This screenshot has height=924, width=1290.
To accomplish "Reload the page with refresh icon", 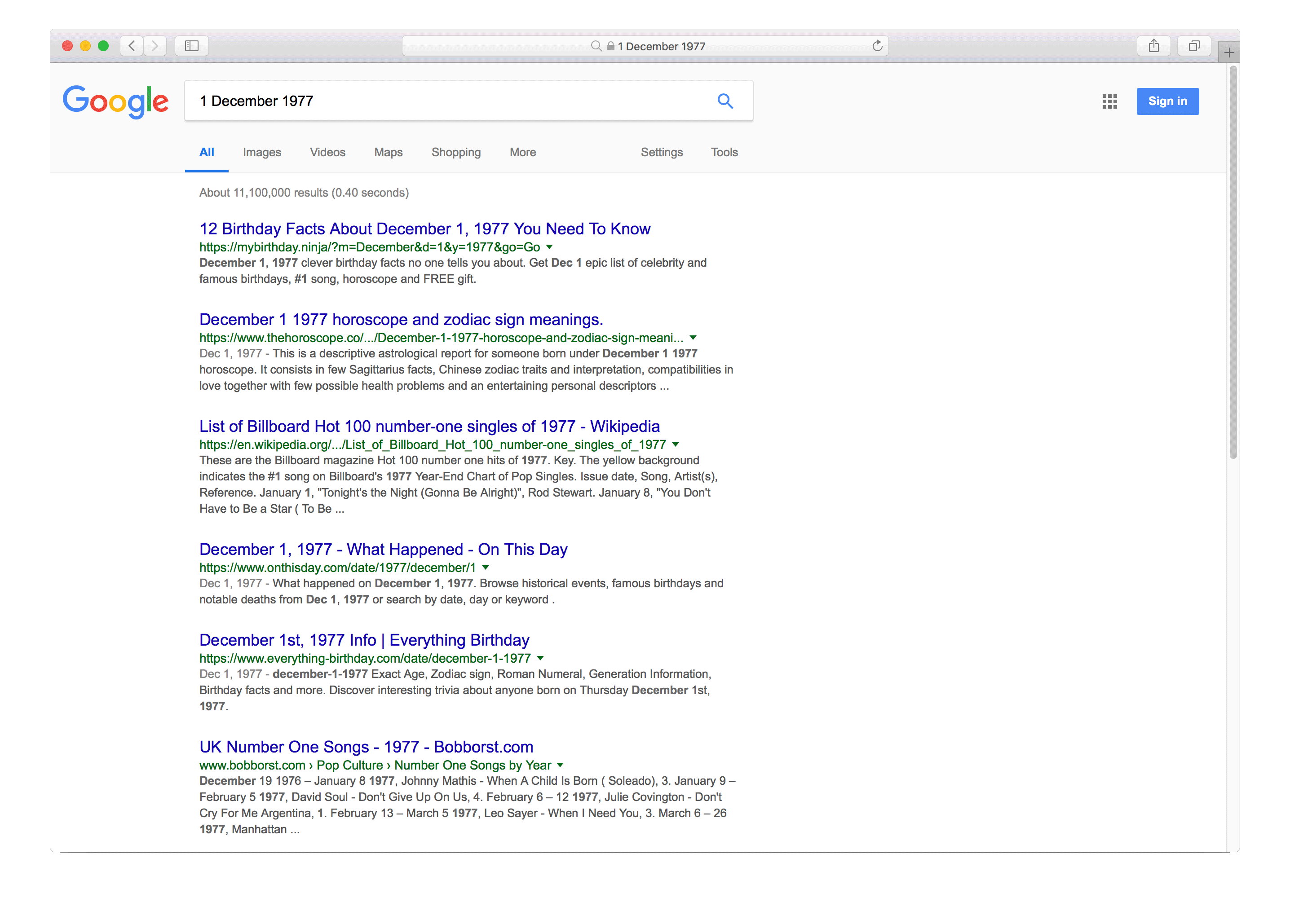I will click(877, 45).
